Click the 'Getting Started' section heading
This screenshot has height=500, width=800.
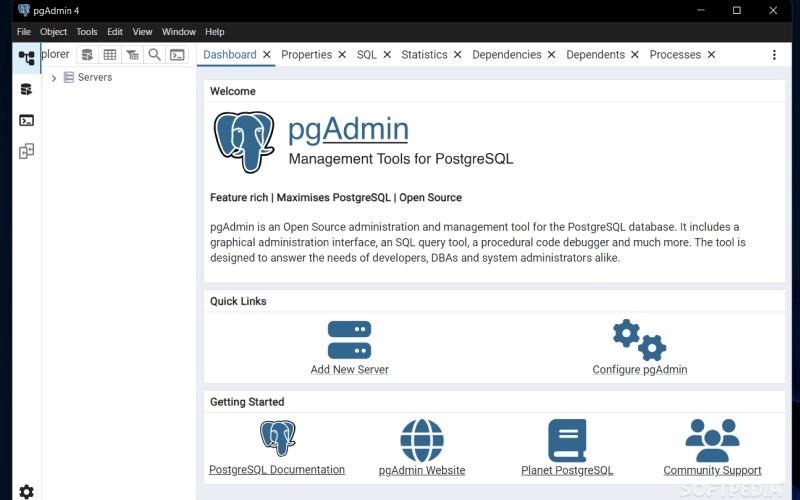pos(247,402)
